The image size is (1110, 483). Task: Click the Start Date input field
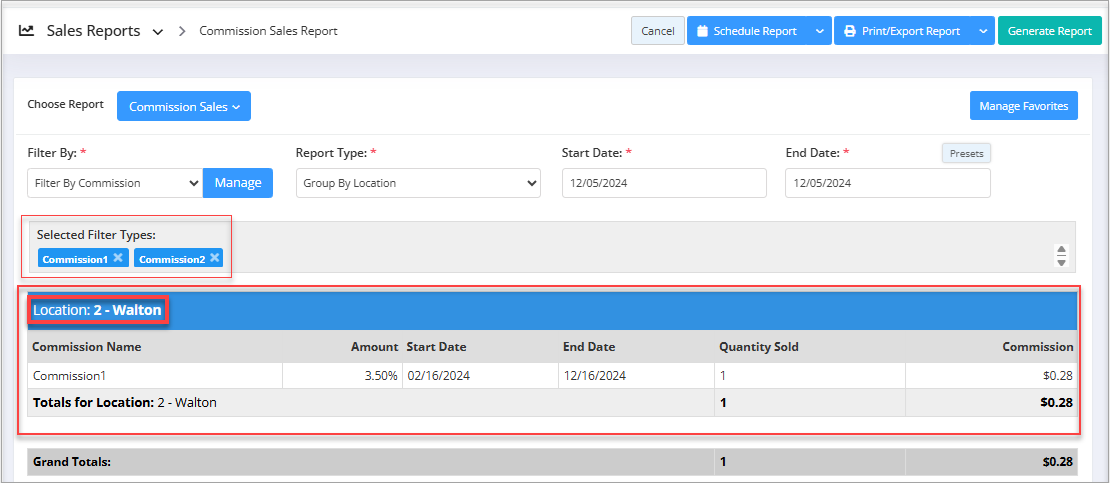[664, 183]
